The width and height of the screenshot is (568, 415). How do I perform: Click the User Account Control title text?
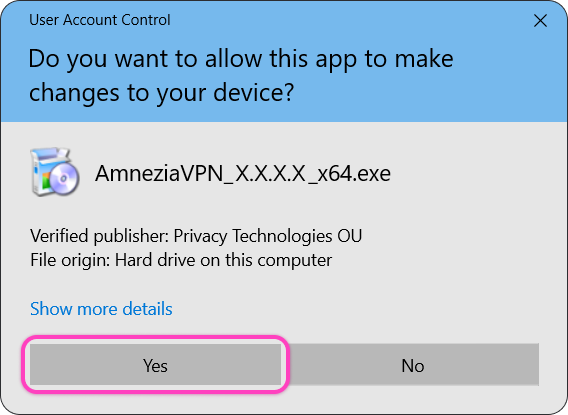coord(100,20)
